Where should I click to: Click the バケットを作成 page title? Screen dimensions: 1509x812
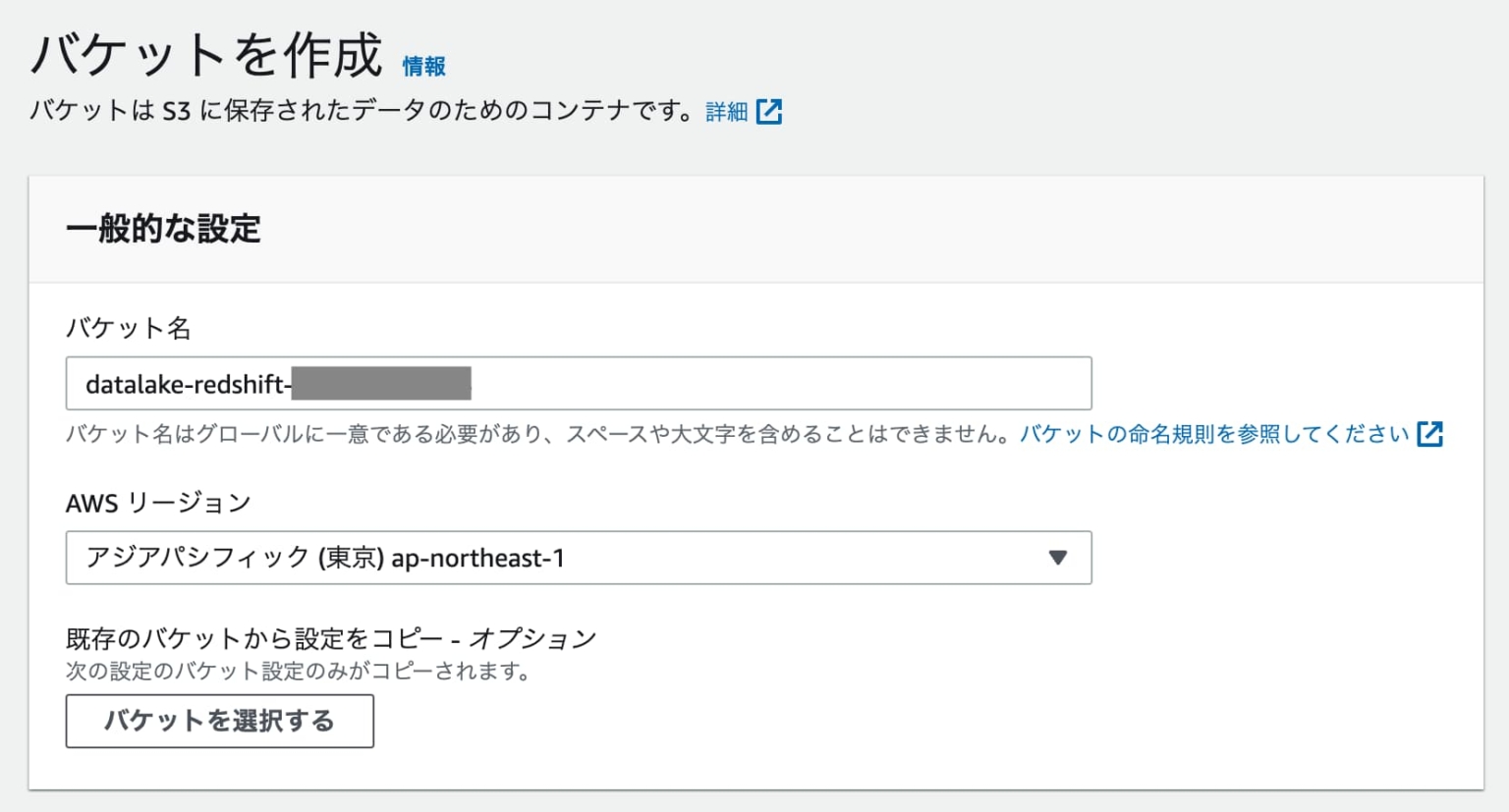point(206,55)
